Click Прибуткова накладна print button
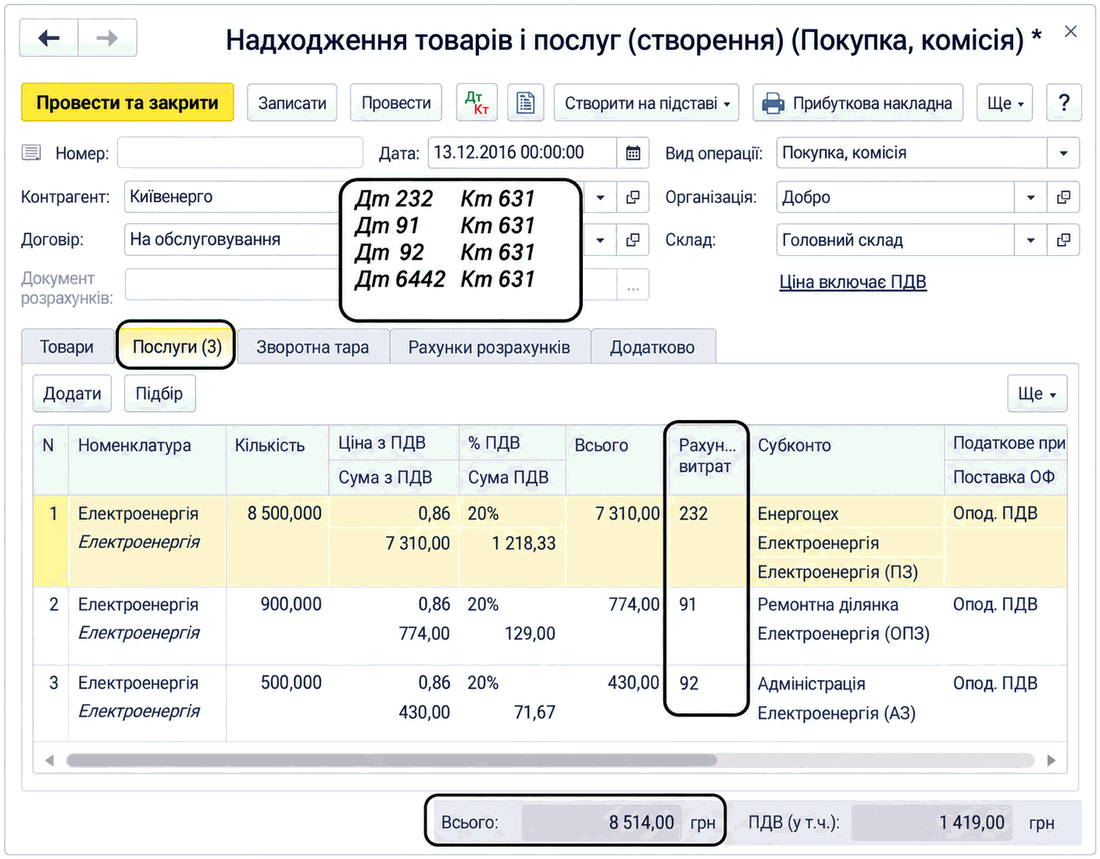The height and width of the screenshot is (859, 1100). pyautogui.click(x=857, y=103)
